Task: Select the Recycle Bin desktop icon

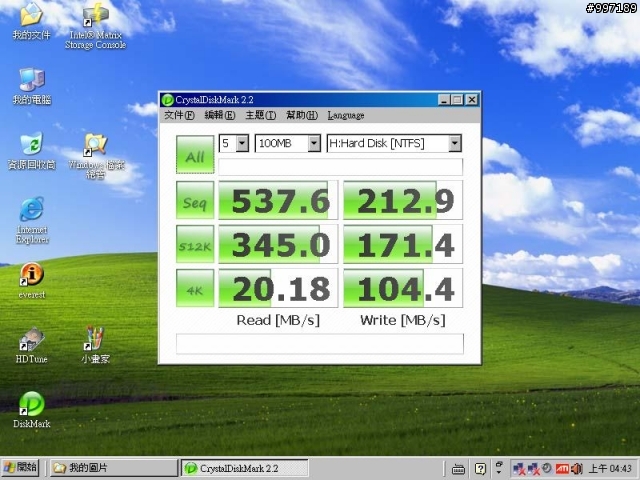Action: click(32, 150)
